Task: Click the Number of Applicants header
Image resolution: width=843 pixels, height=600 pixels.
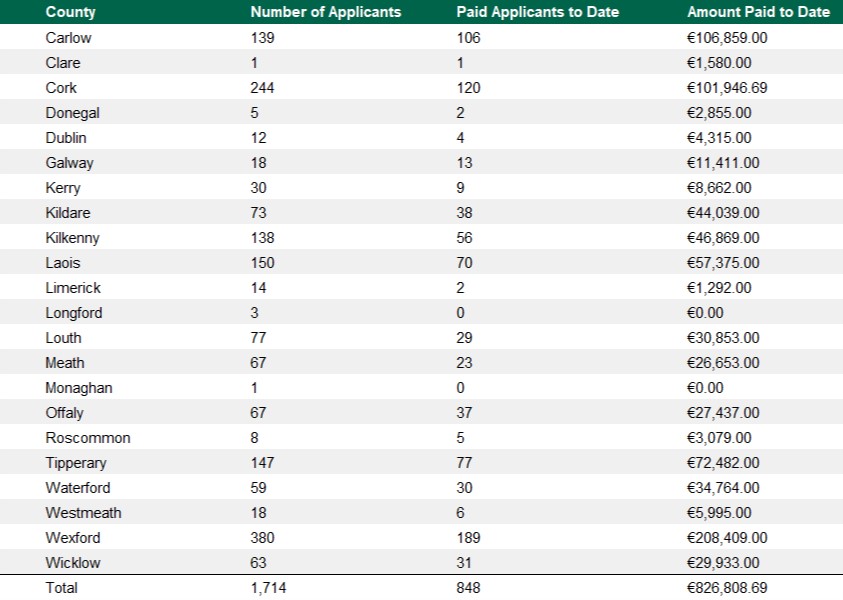Action: (x=325, y=12)
